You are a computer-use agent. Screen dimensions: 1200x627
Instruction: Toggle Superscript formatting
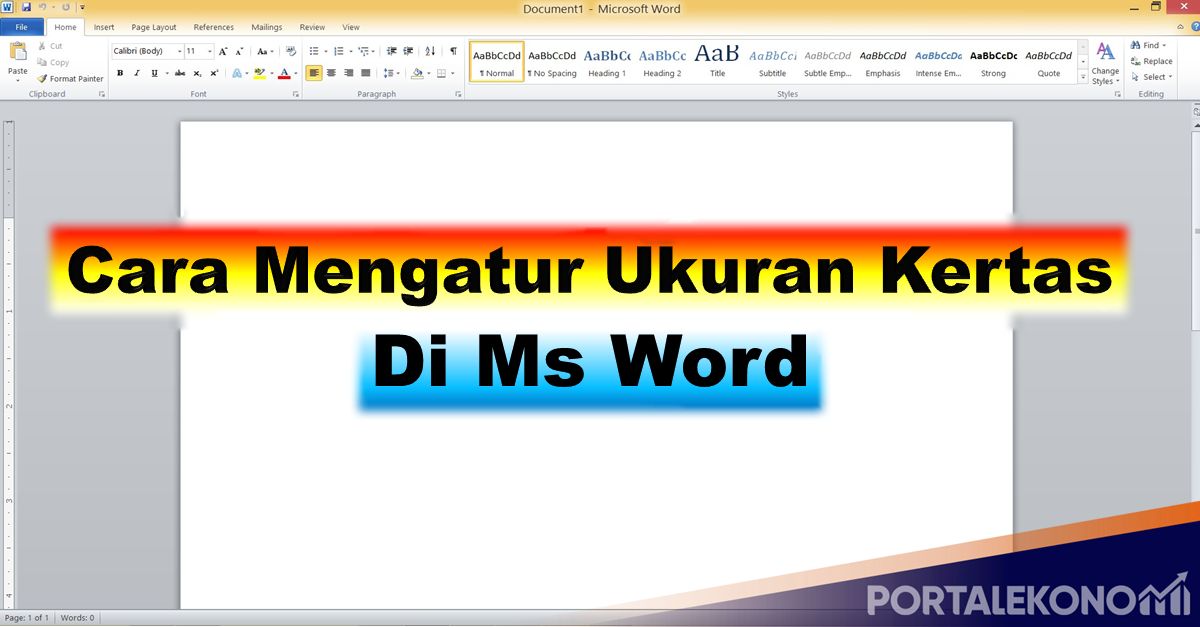[214, 73]
